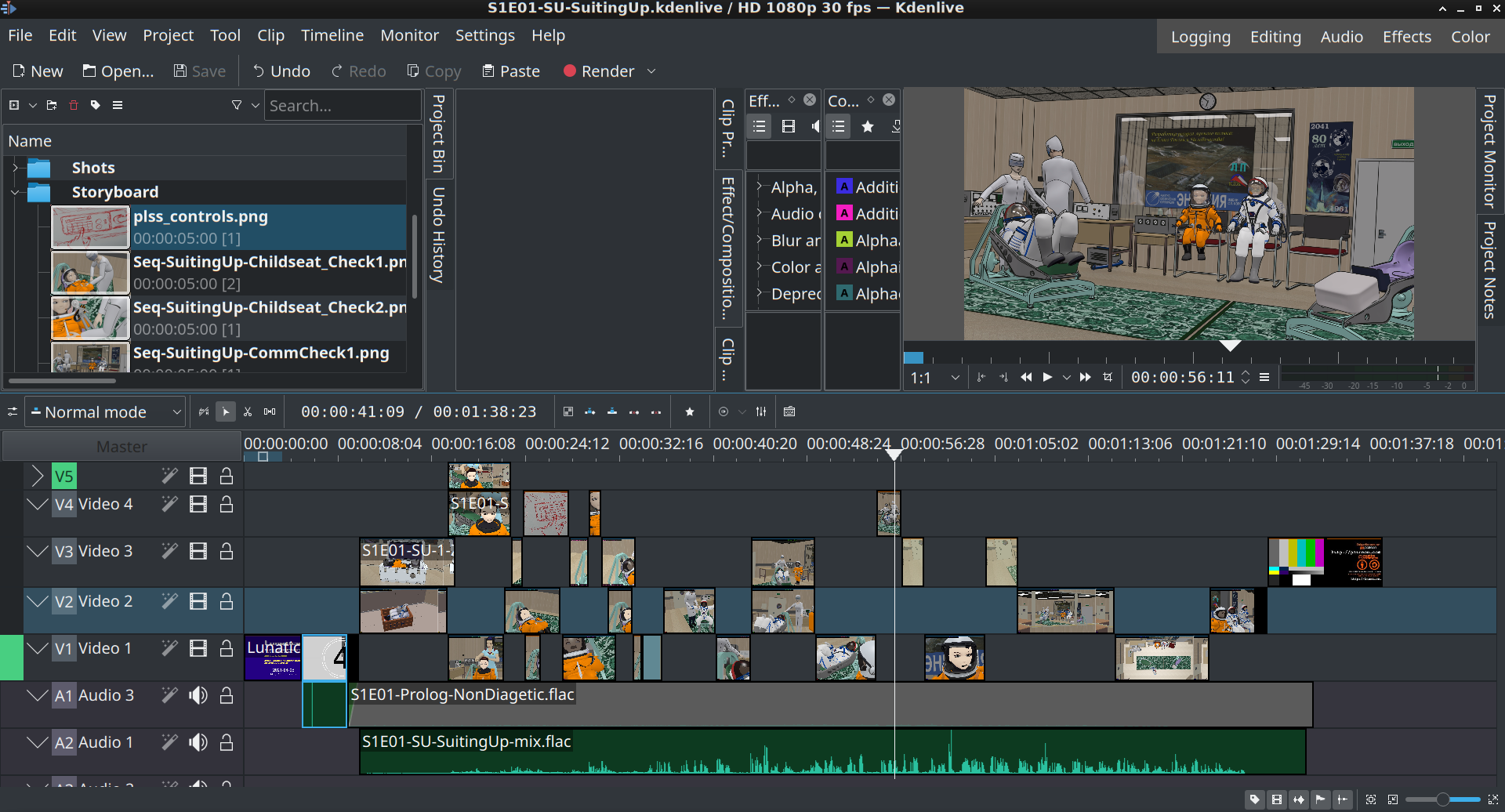This screenshot has height=812, width=1505.
Task: Activate the Spacer tool in timeline toolbar
Action: coord(270,411)
